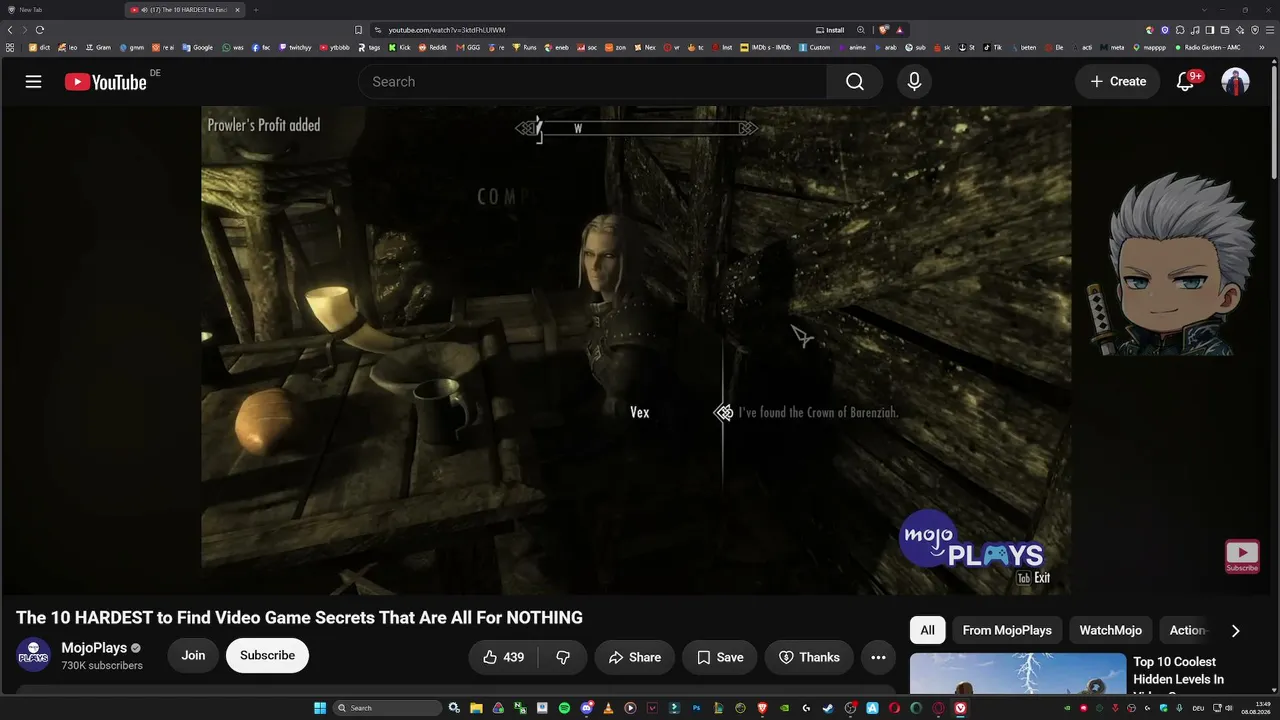This screenshot has height=720, width=1280.
Task: Click the Install app button in address bar
Action: tap(830, 30)
